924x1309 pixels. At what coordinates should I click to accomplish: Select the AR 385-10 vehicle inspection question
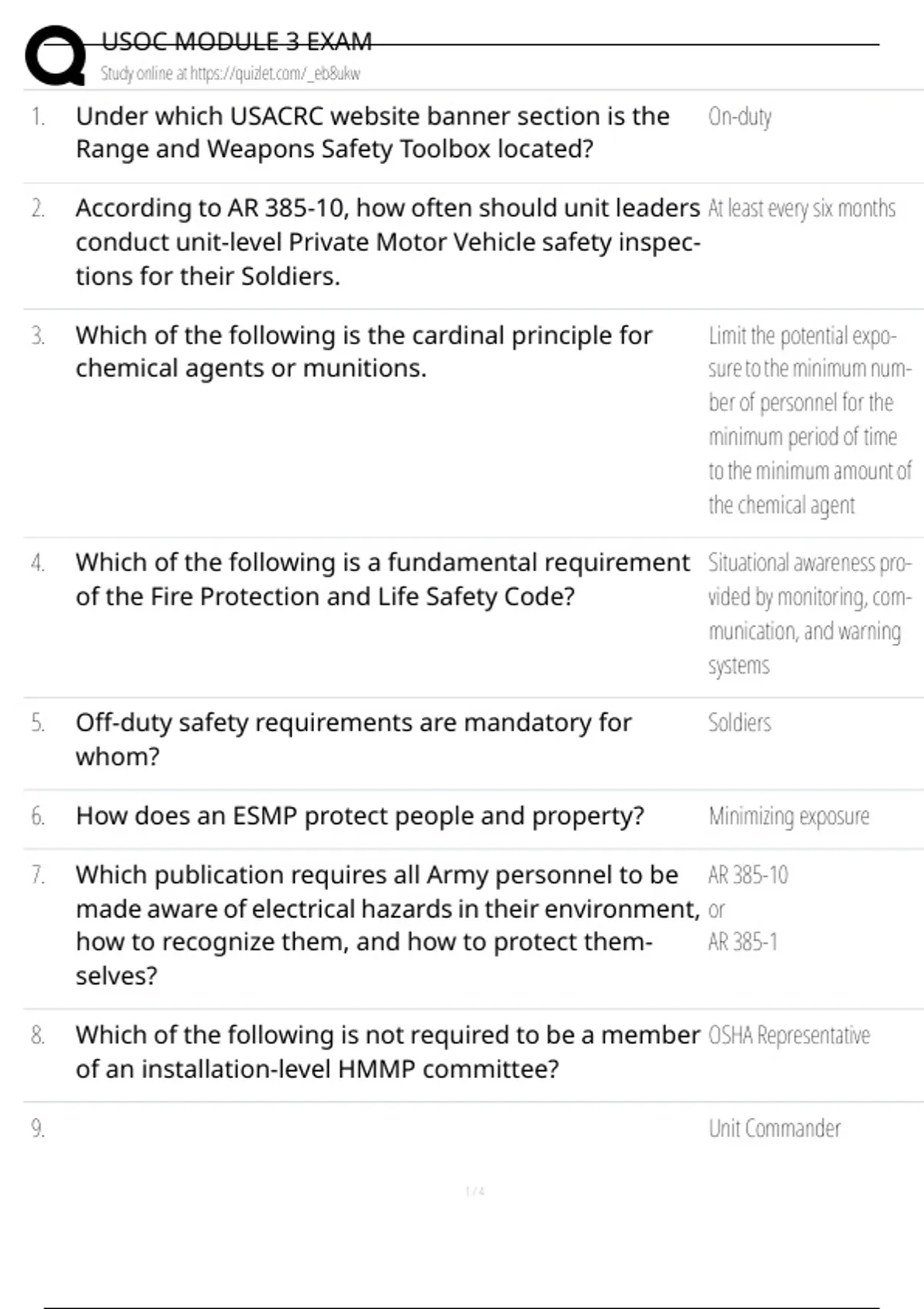387,242
